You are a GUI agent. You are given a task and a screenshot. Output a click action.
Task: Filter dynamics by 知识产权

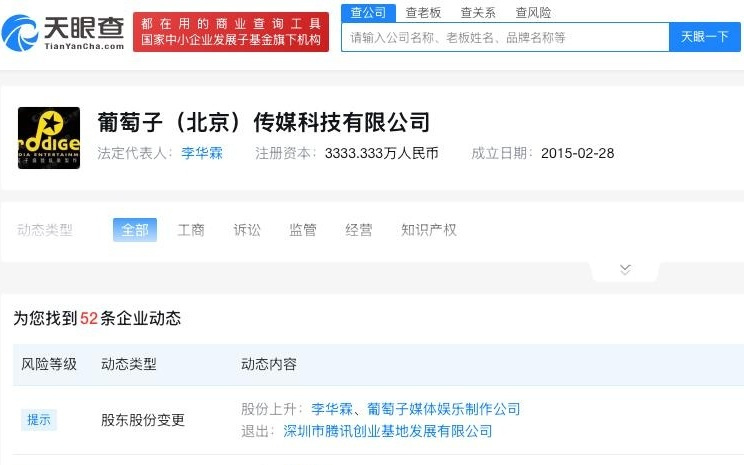[429, 230]
